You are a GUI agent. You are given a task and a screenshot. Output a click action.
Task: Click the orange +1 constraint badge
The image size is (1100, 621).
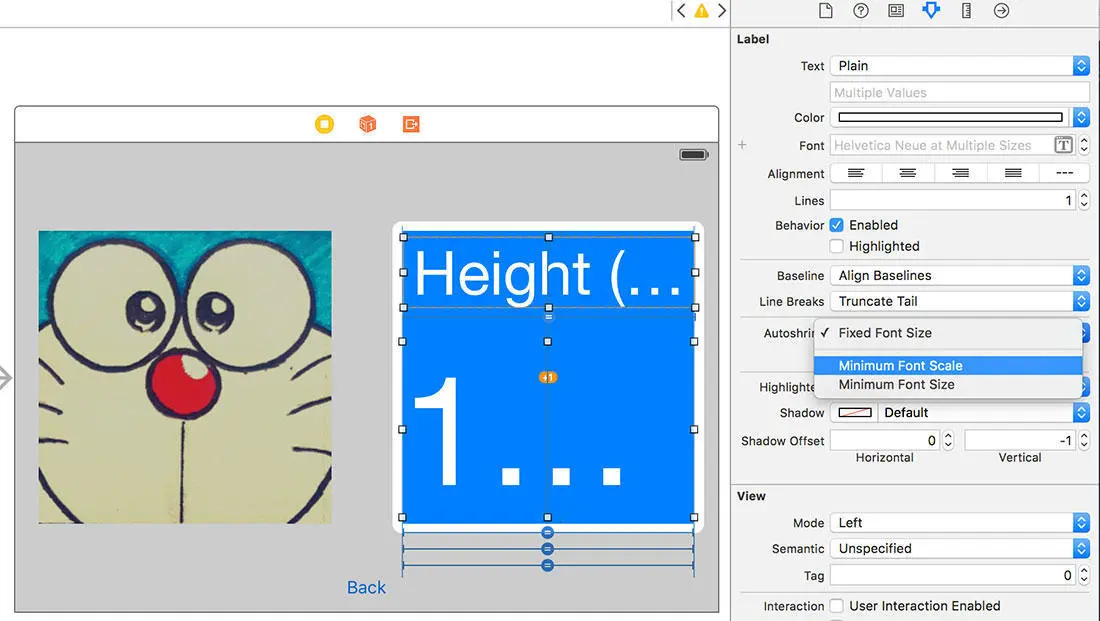pyautogui.click(x=548, y=378)
